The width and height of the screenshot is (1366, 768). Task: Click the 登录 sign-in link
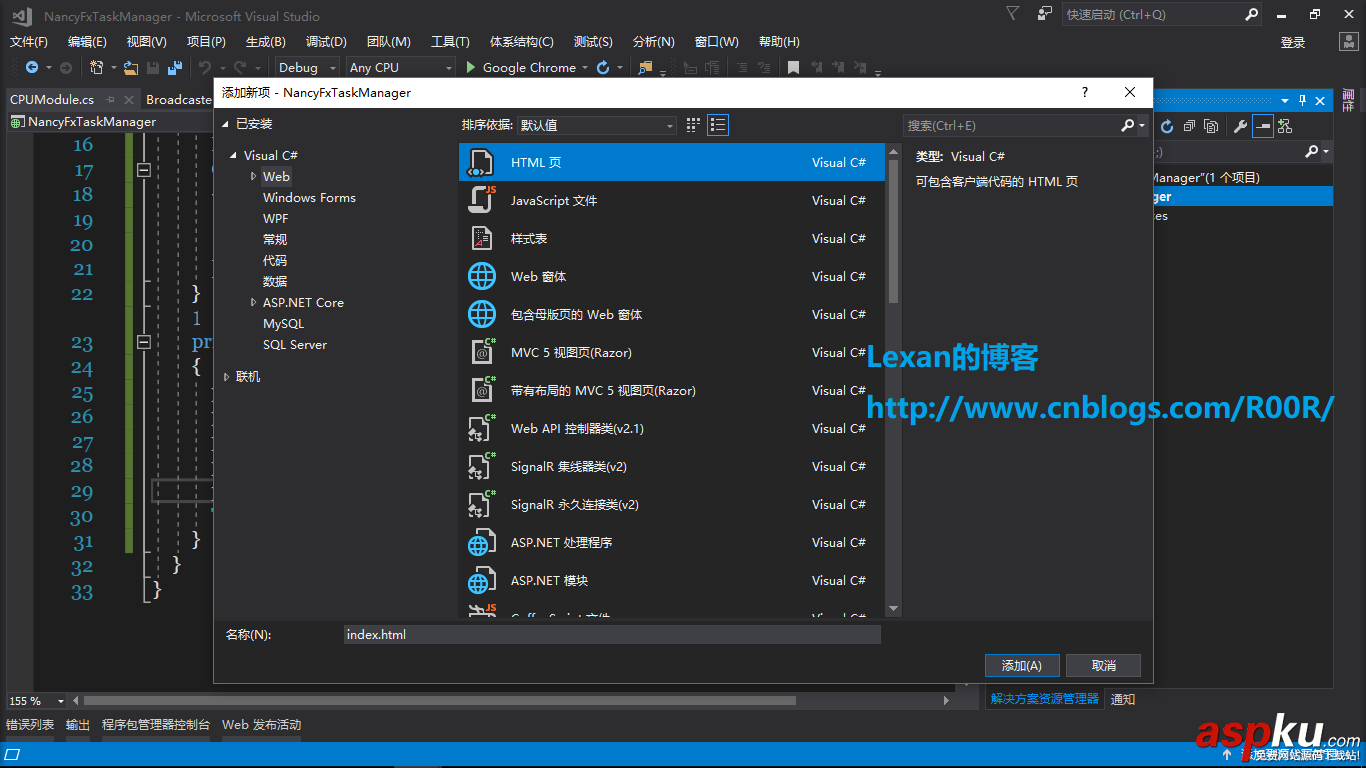click(x=1293, y=42)
